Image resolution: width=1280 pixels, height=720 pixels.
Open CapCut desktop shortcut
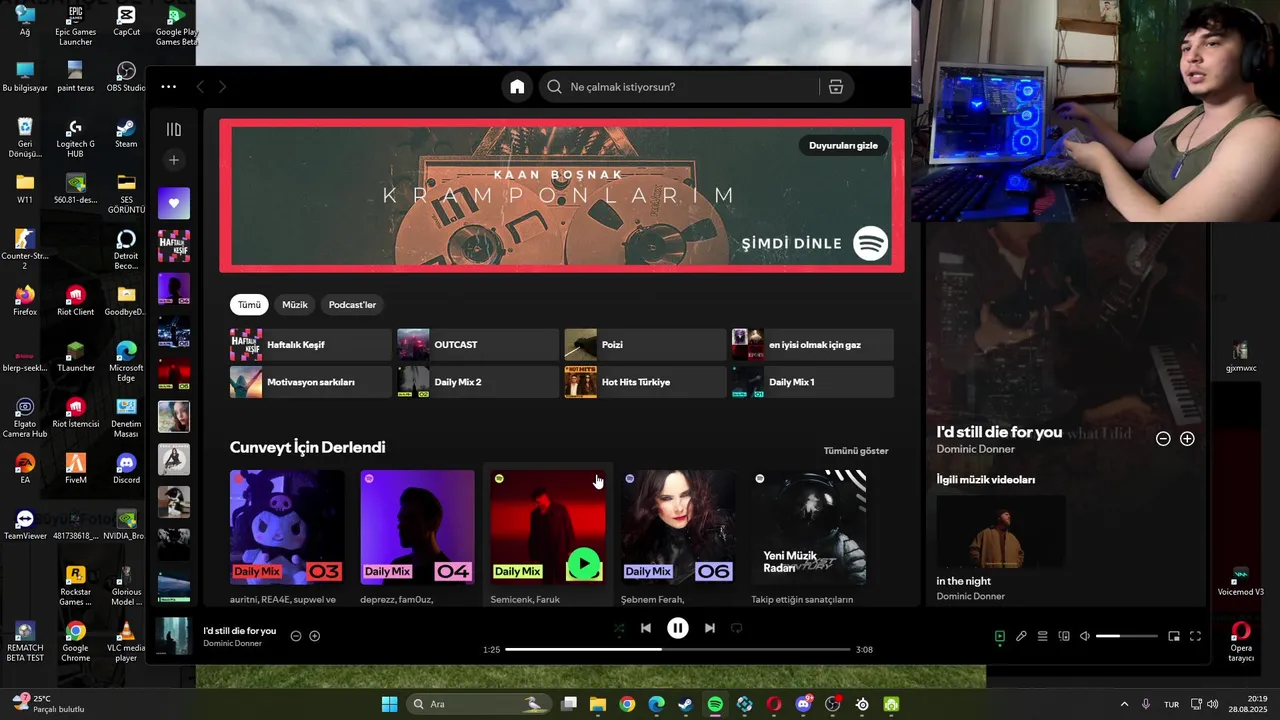pos(126,21)
